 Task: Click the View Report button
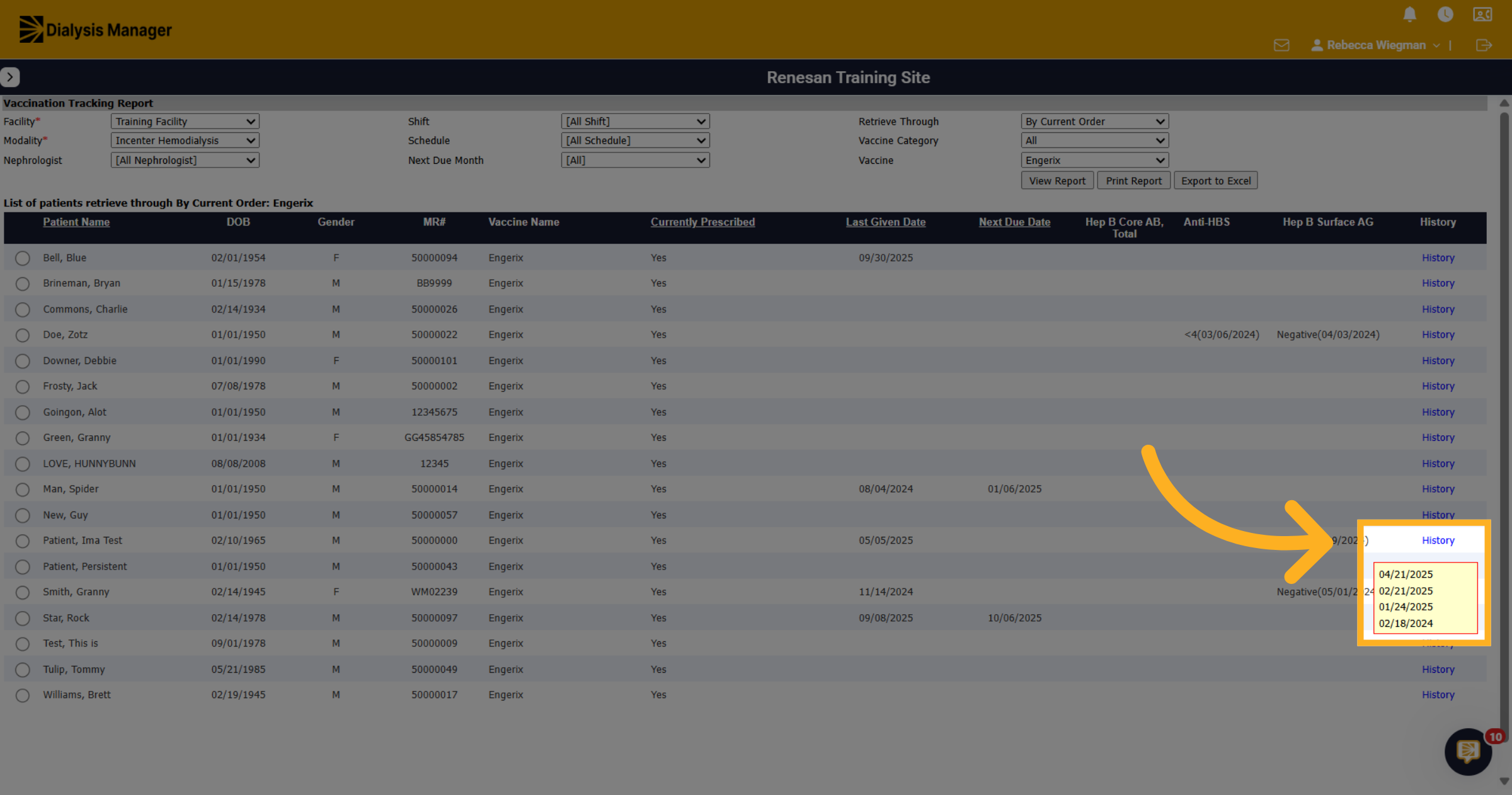pyautogui.click(x=1057, y=181)
